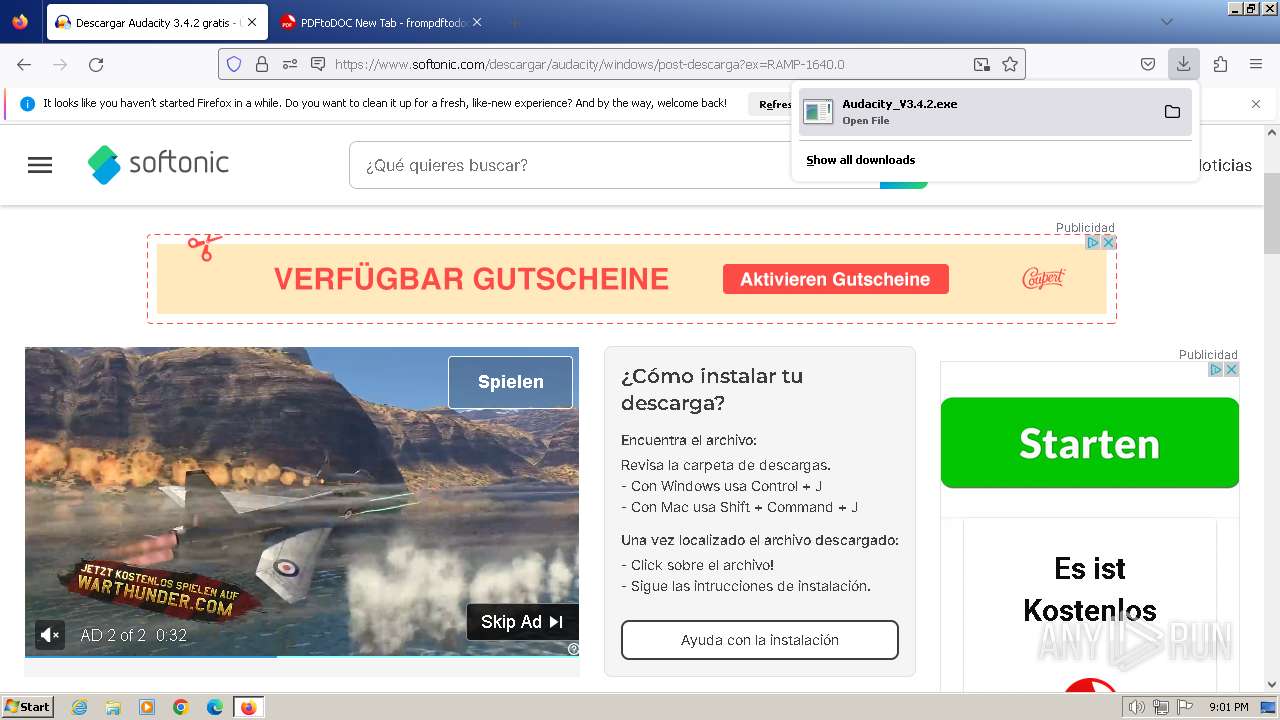Click Spielen on the video ad
The image size is (1280, 720).
point(510,382)
